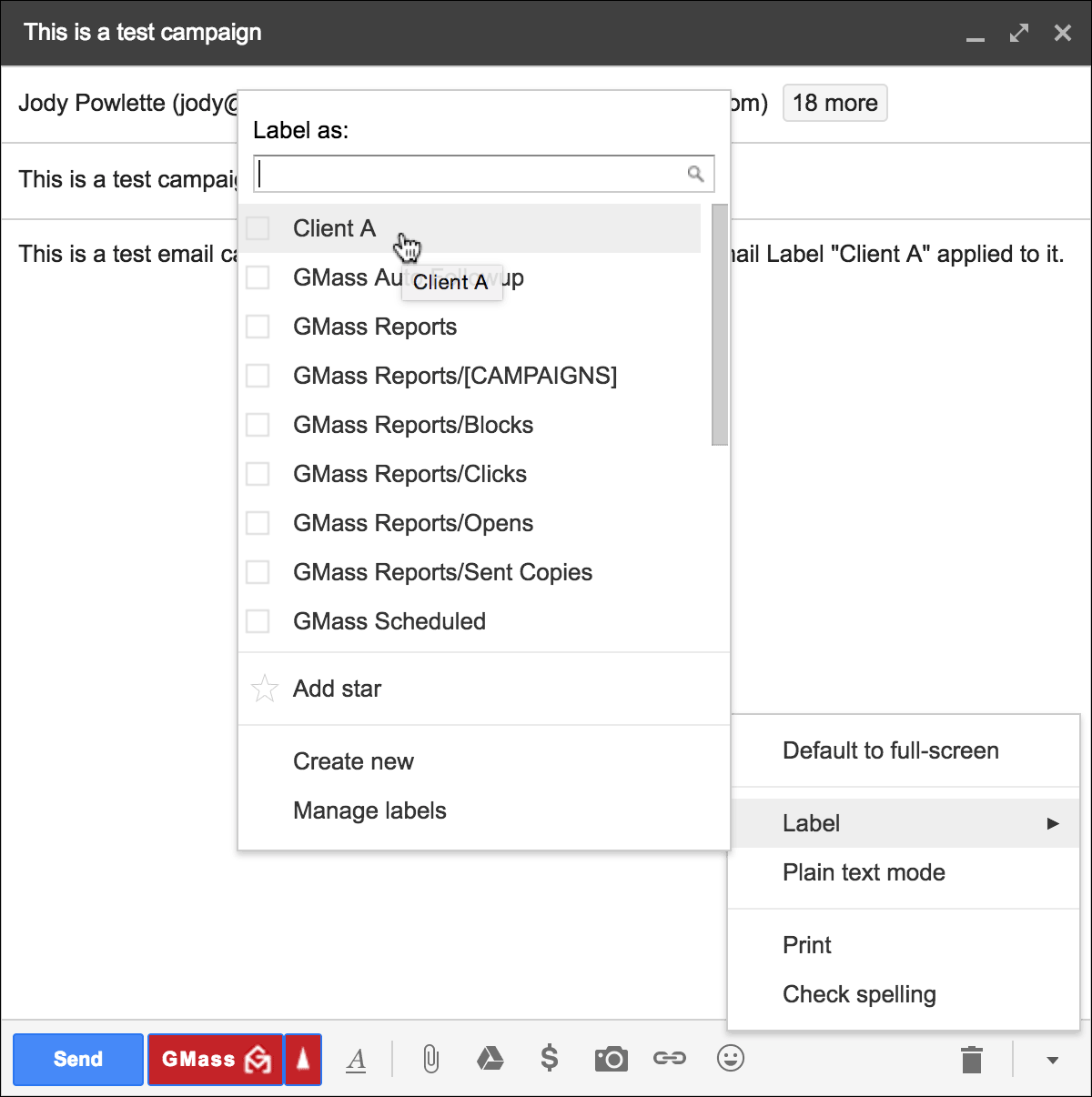Click GMass Reports/Clicks label text
1092x1097 pixels.
coord(409,474)
